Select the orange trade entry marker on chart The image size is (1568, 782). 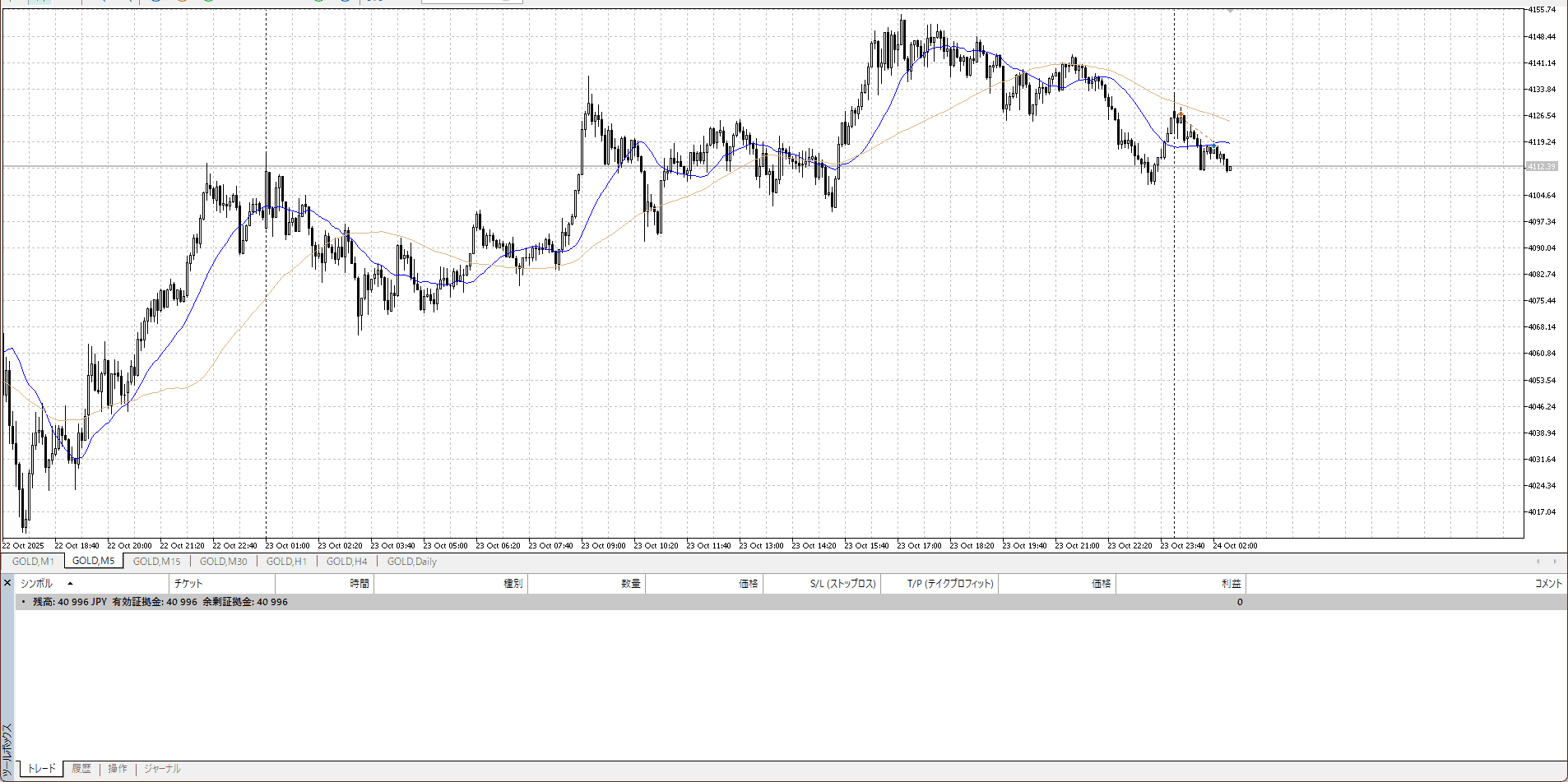coord(1181,113)
